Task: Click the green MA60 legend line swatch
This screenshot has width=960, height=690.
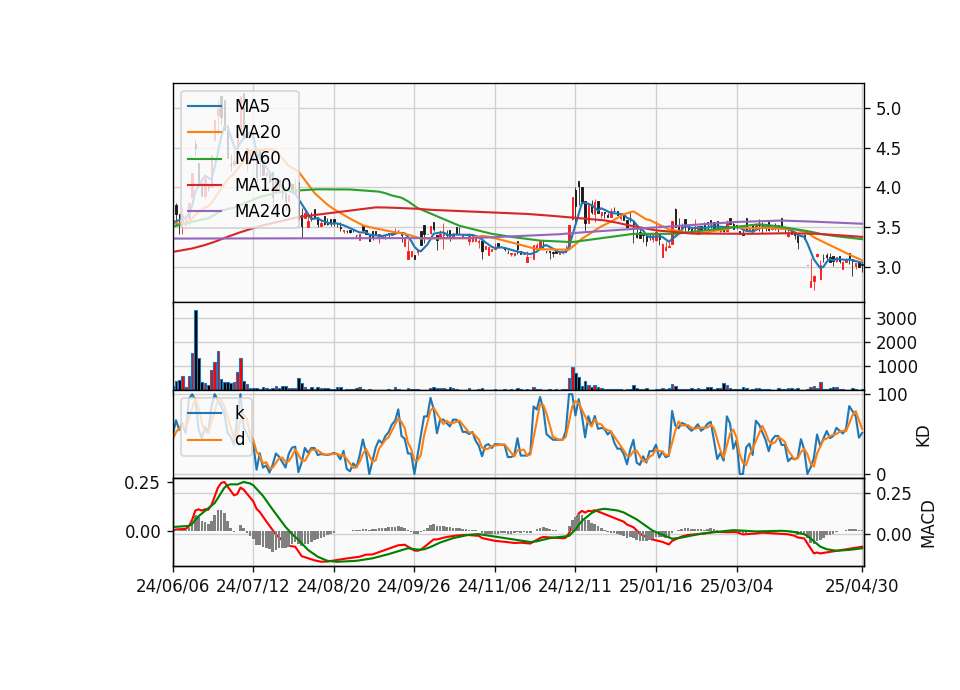Action: pos(205,159)
